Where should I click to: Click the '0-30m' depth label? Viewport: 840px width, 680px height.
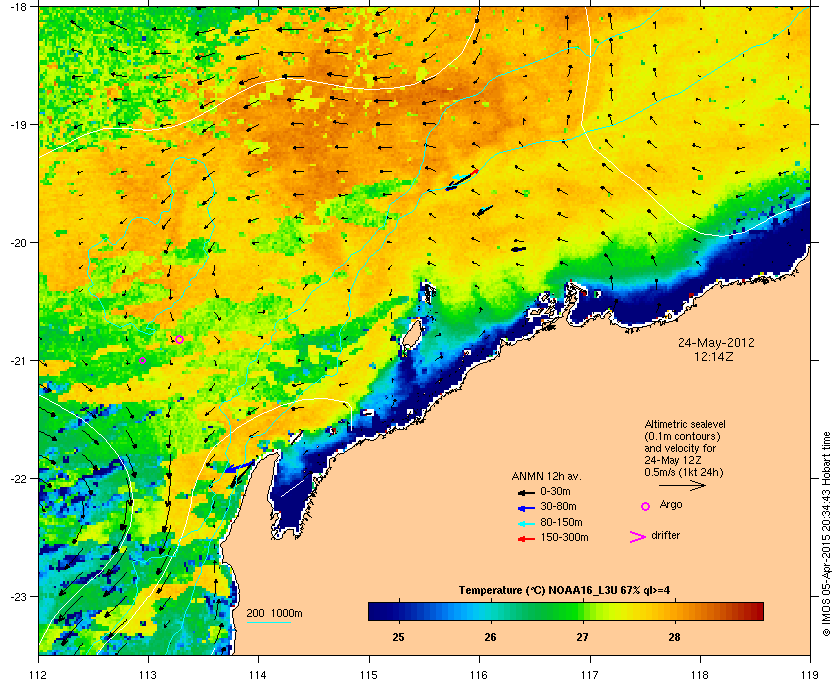coord(556,491)
